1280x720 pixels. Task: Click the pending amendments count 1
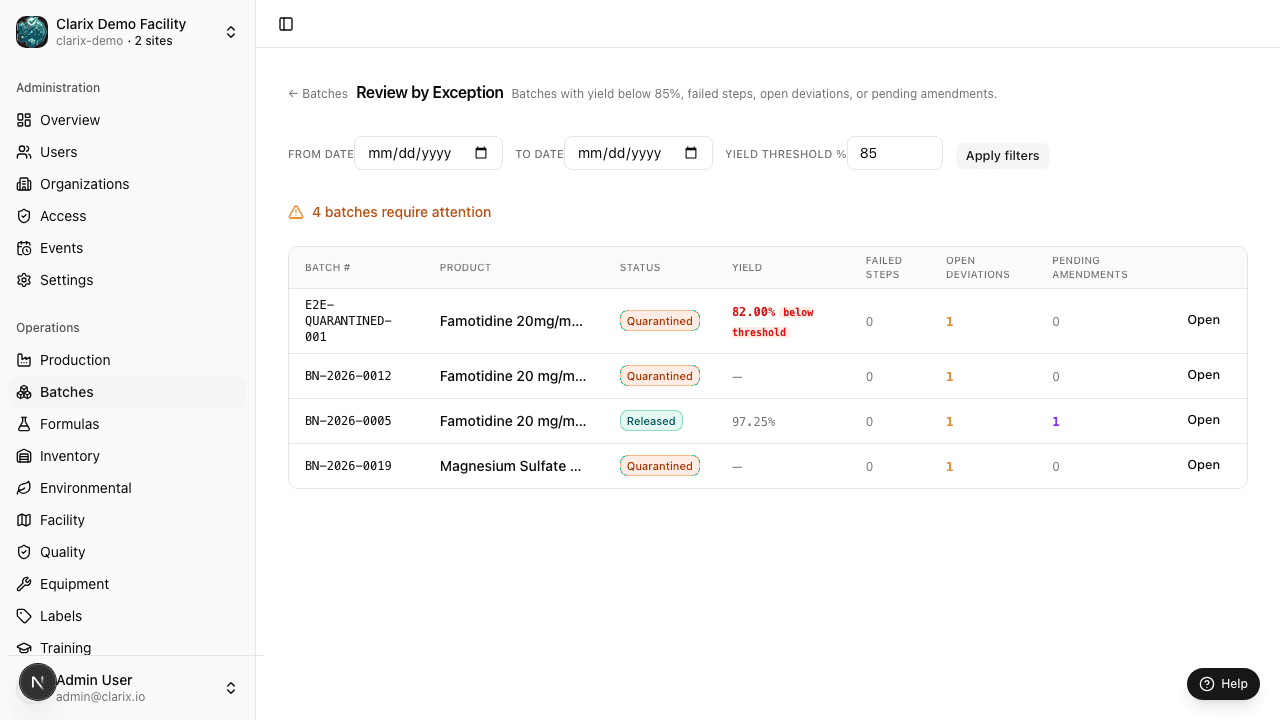pos(1055,422)
